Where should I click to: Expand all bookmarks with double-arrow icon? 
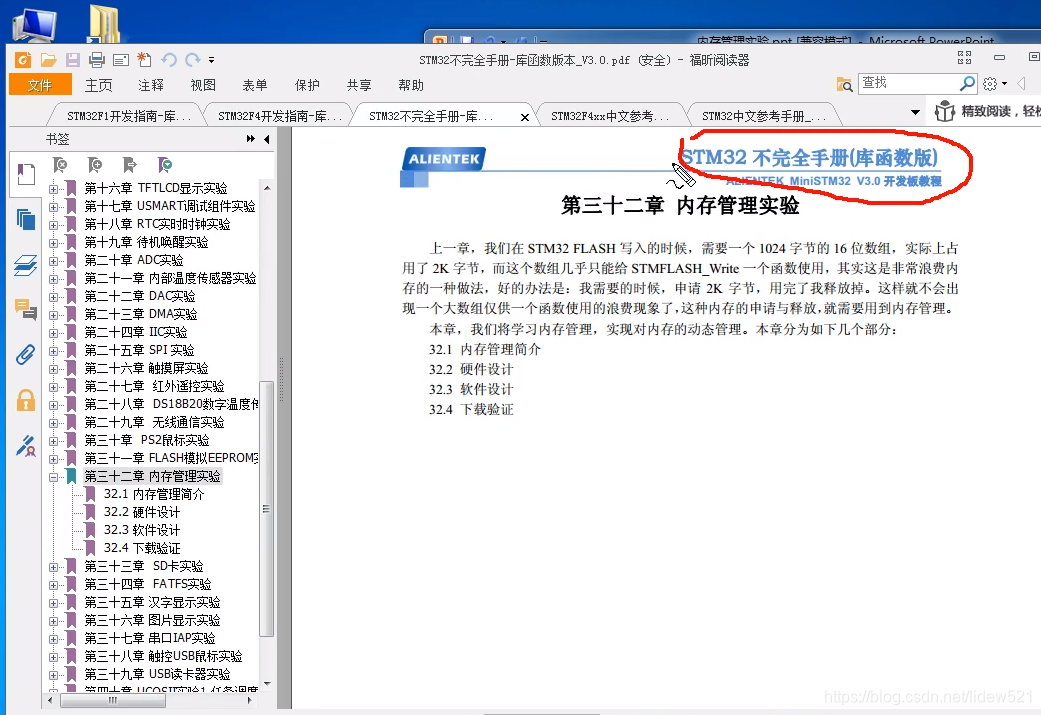pos(250,139)
